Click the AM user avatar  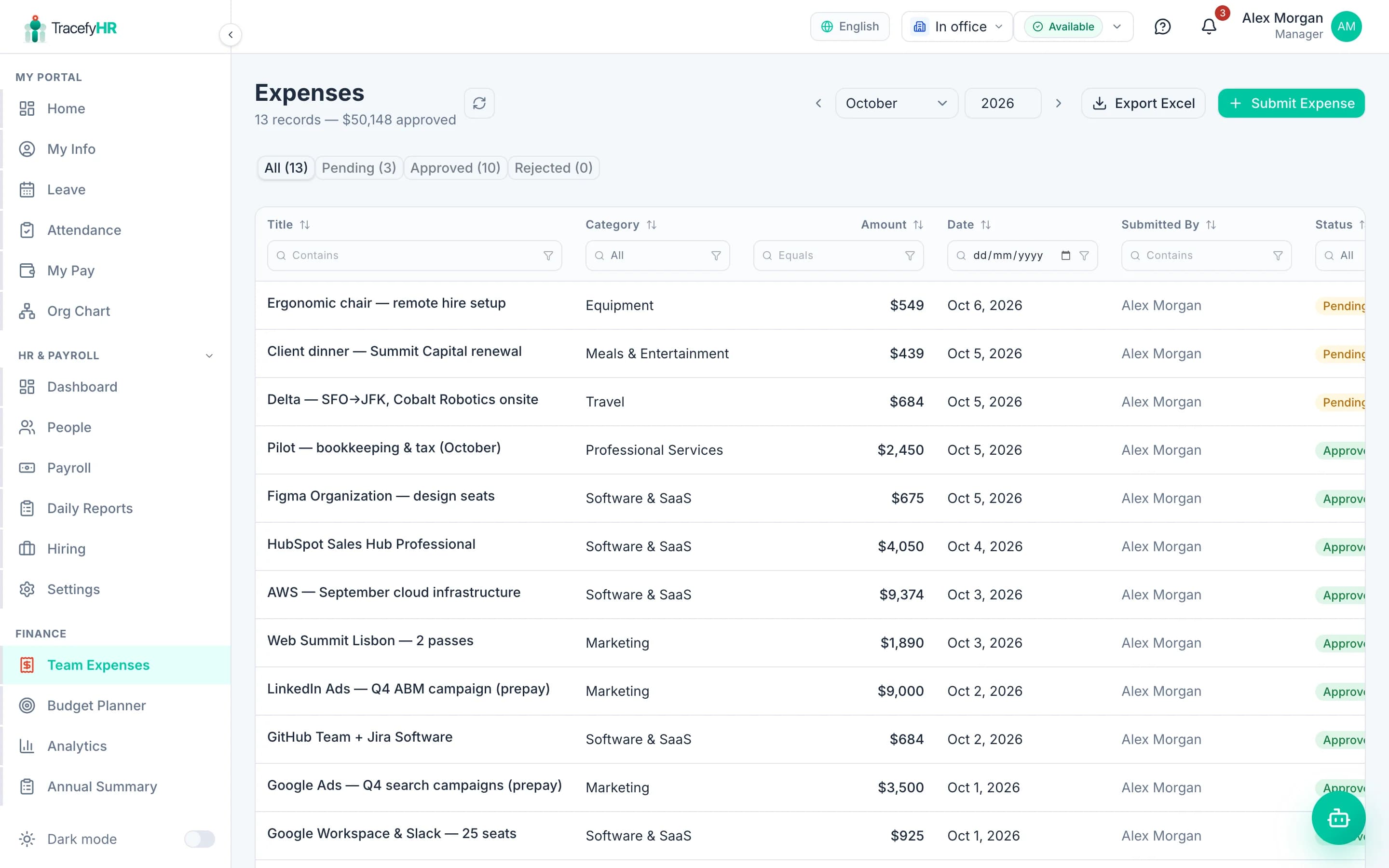[x=1346, y=27]
